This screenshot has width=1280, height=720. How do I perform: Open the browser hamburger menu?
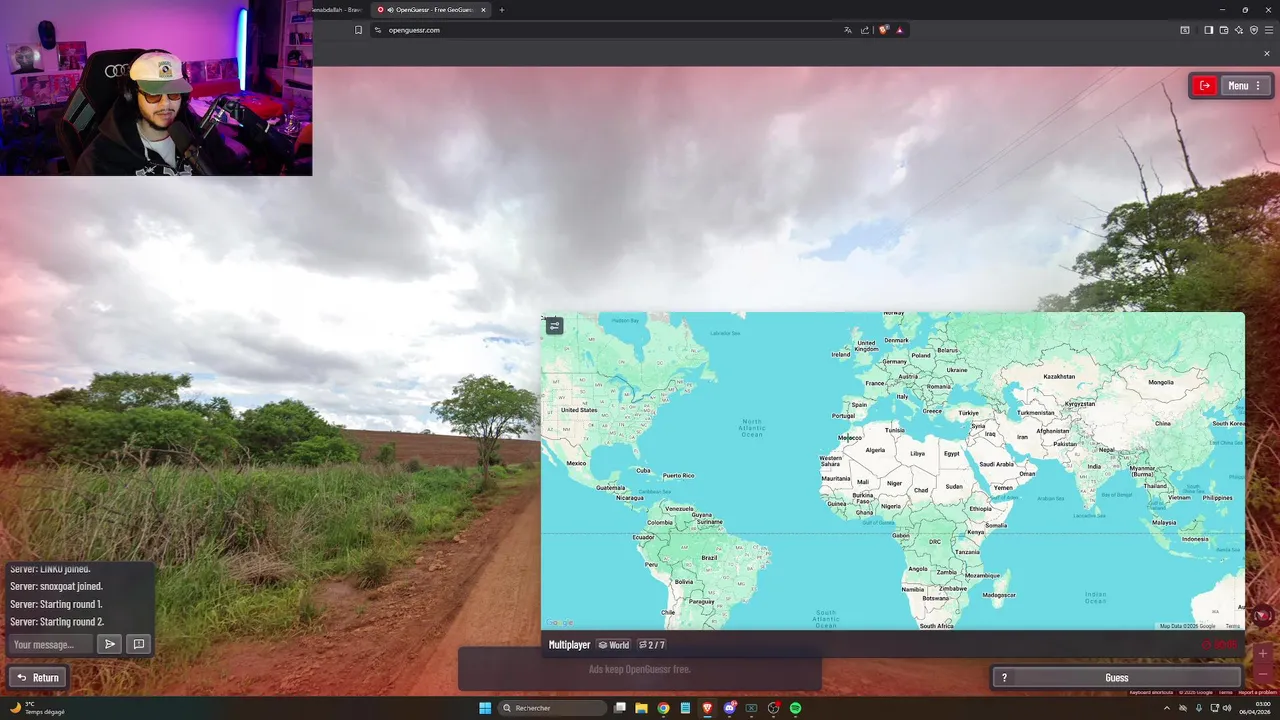(x=1269, y=30)
